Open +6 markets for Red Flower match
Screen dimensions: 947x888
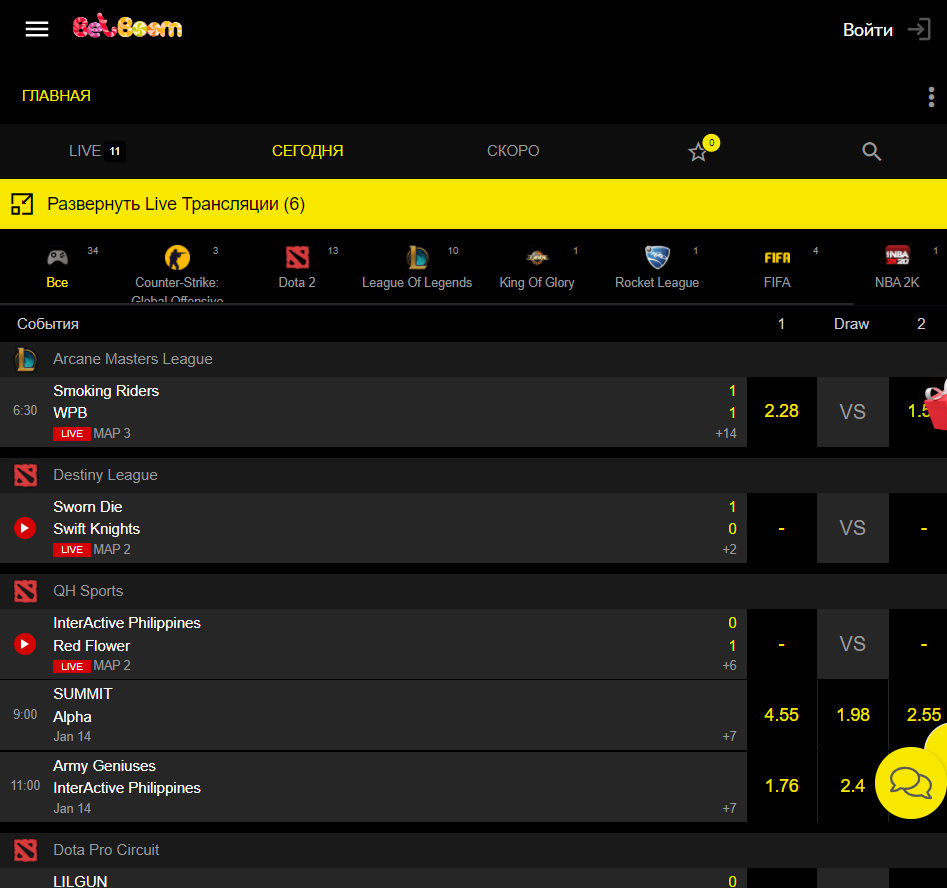(x=730, y=666)
